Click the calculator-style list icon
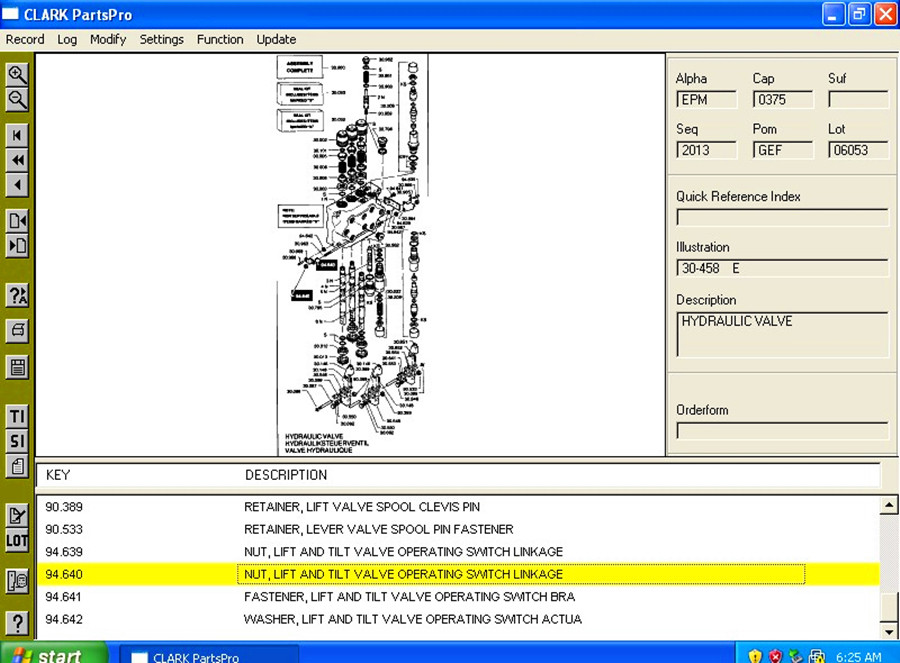Viewport: 900px width, 663px height. [x=17, y=367]
